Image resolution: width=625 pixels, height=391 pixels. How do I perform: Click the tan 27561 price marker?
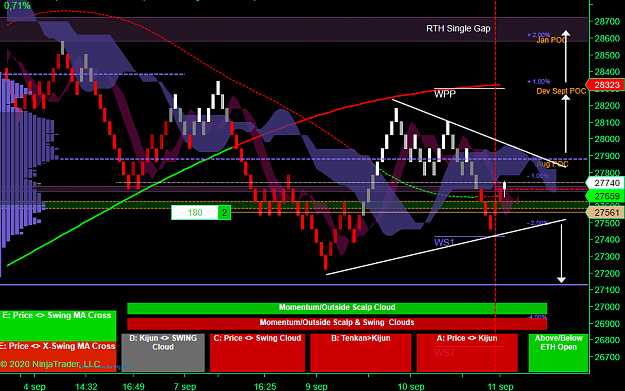[605, 212]
